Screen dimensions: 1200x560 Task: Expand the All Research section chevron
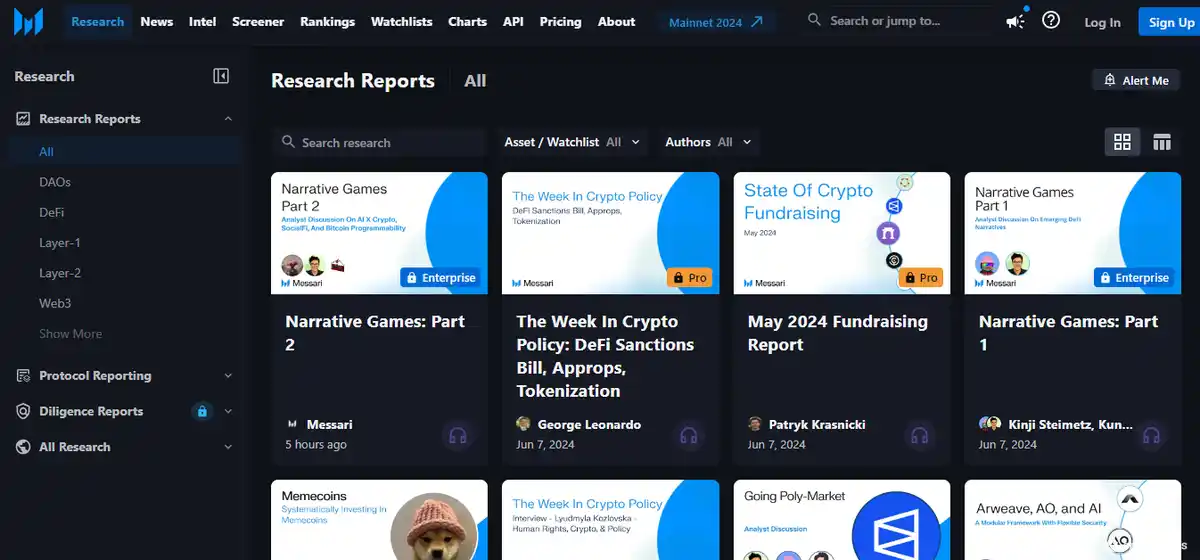pos(228,447)
